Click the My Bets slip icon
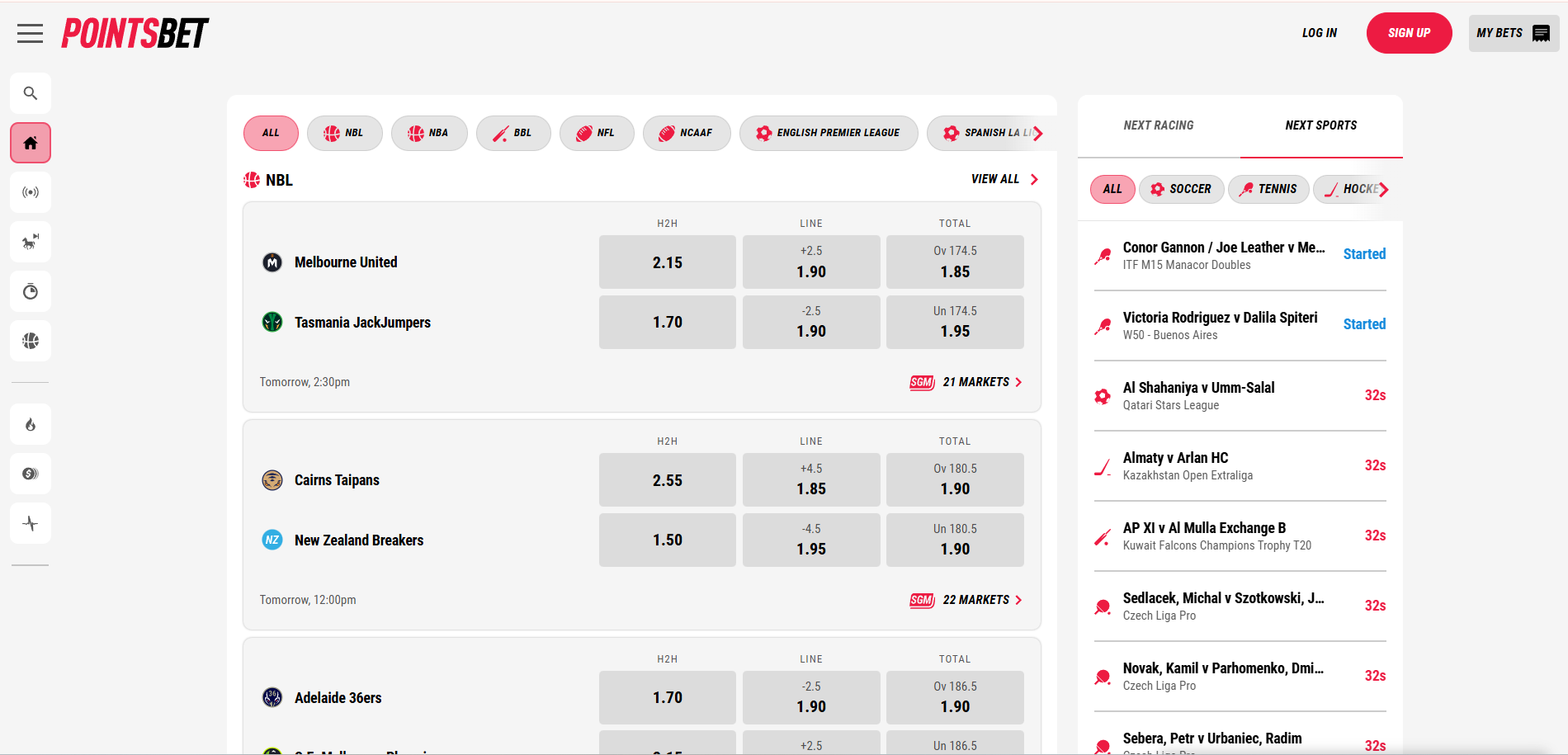 [x=1541, y=33]
